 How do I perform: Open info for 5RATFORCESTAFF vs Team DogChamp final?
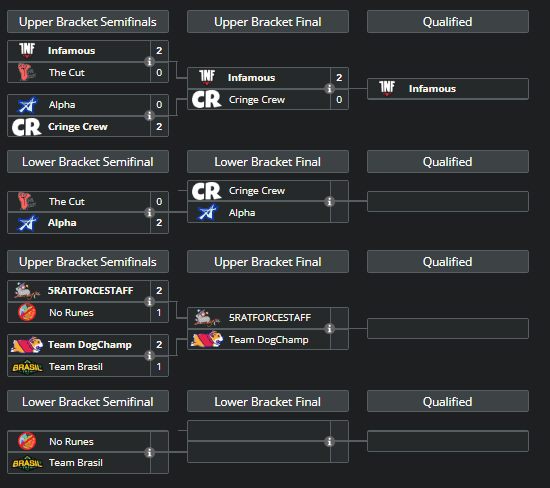pyautogui.click(x=329, y=328)
